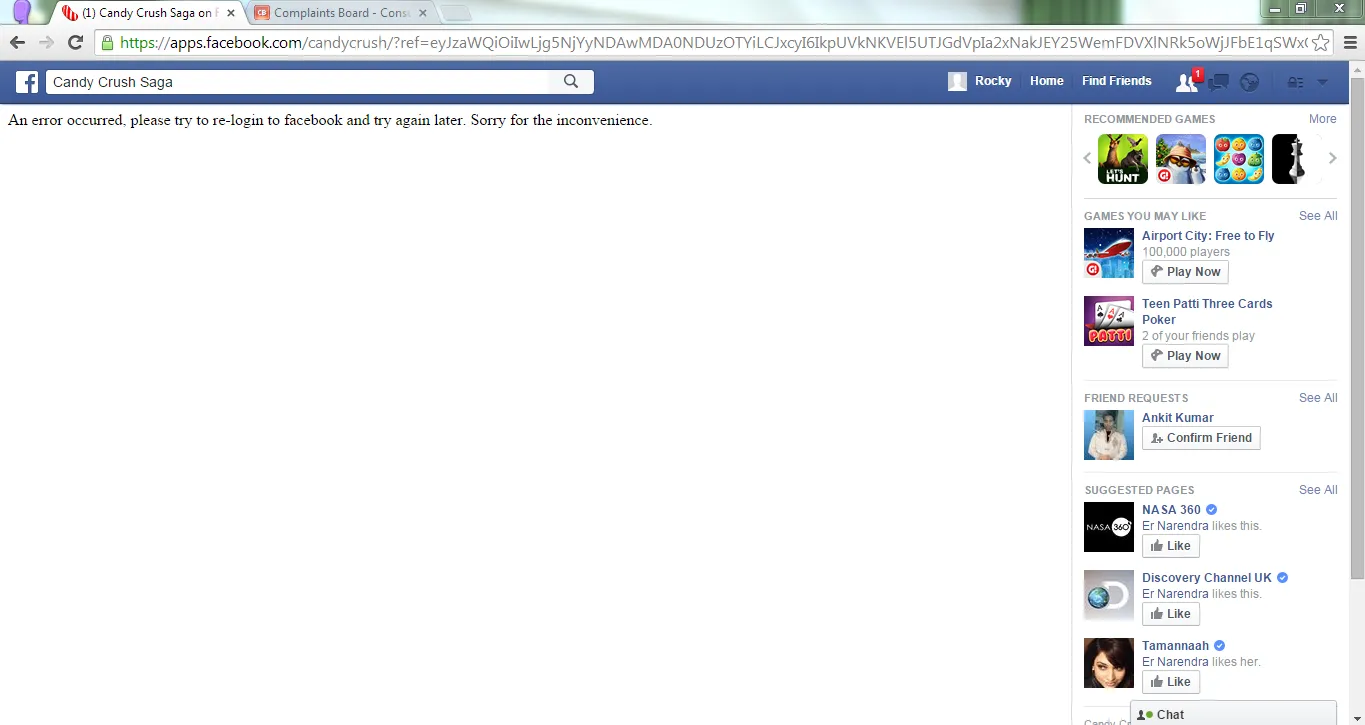Click Play Now for Airport City
The image size is (1365, 725).
pyautogui.click(x=1185, y=272)
